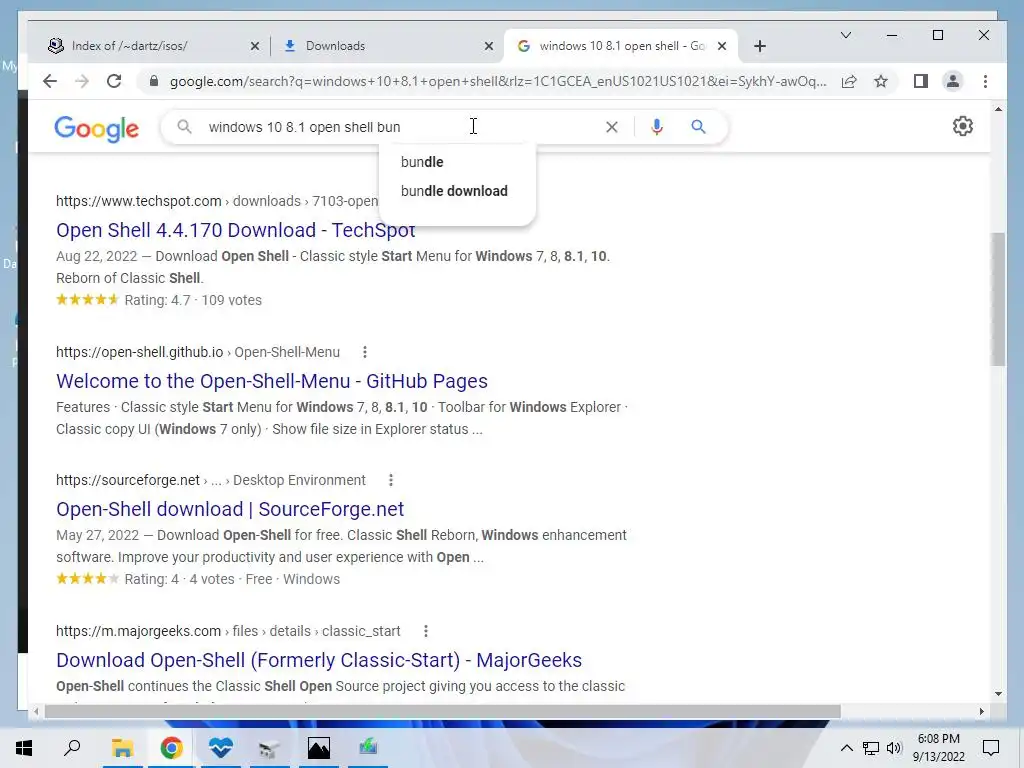Open the network tray icon

(871, 748)
